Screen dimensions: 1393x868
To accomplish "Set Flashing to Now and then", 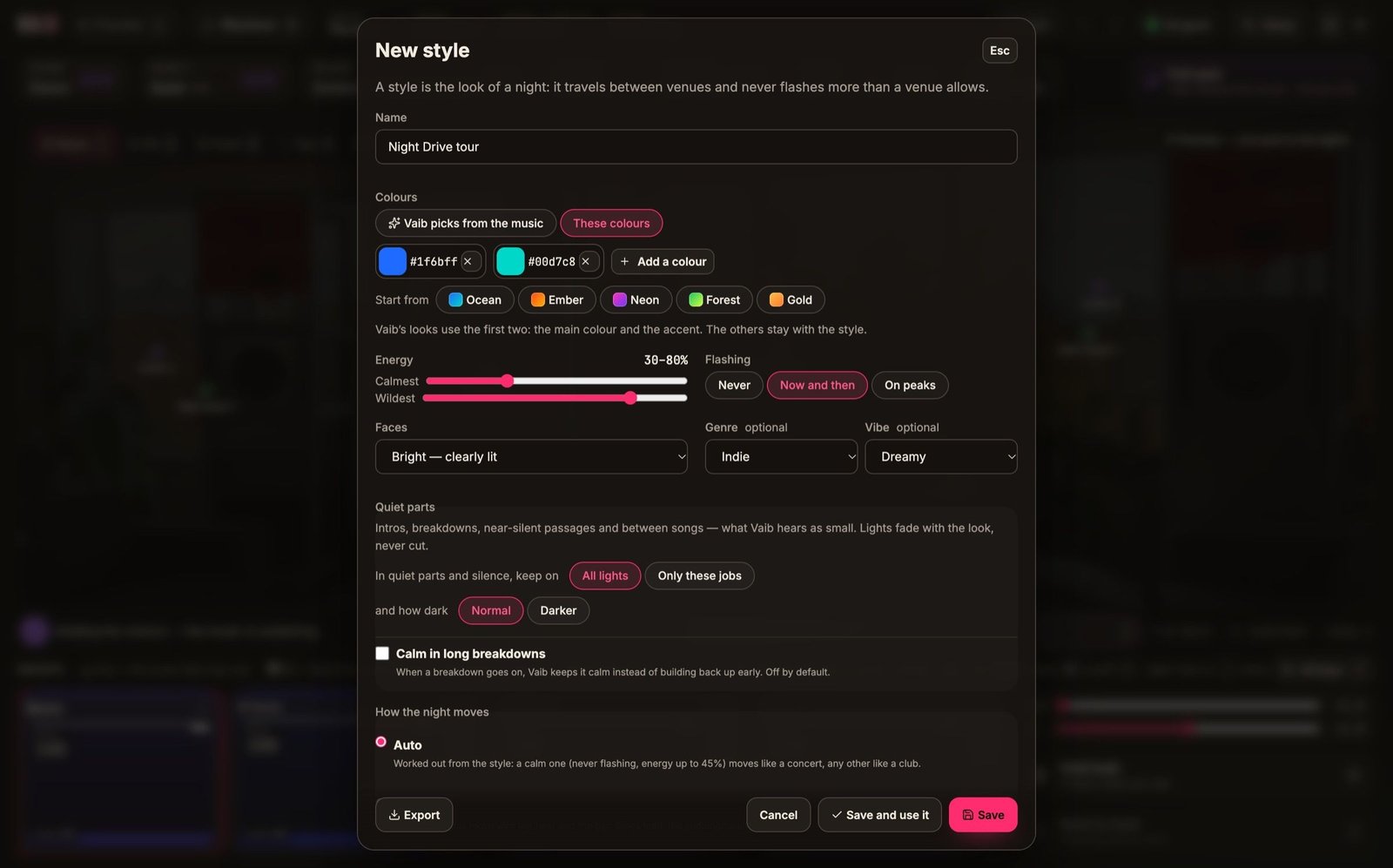I will pyautogui.click(x=817, y=385).
